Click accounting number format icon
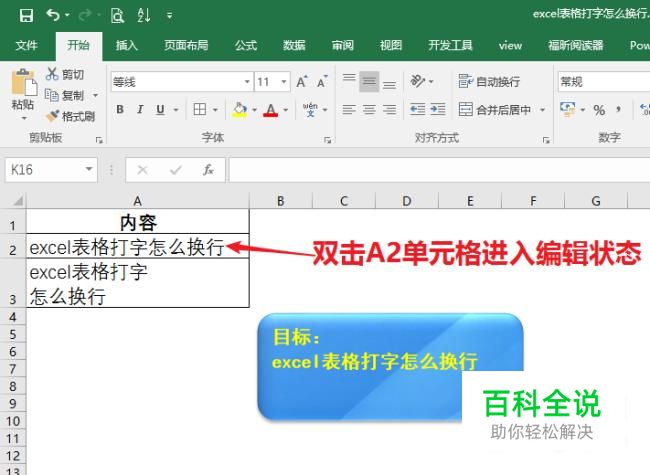The height and width of the screenshot is (475, 650). 568,109
